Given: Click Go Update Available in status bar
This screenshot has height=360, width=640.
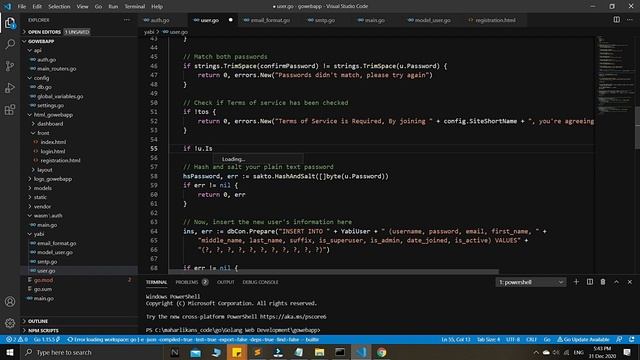Looking at the screenshot, I should pos(583,339).
